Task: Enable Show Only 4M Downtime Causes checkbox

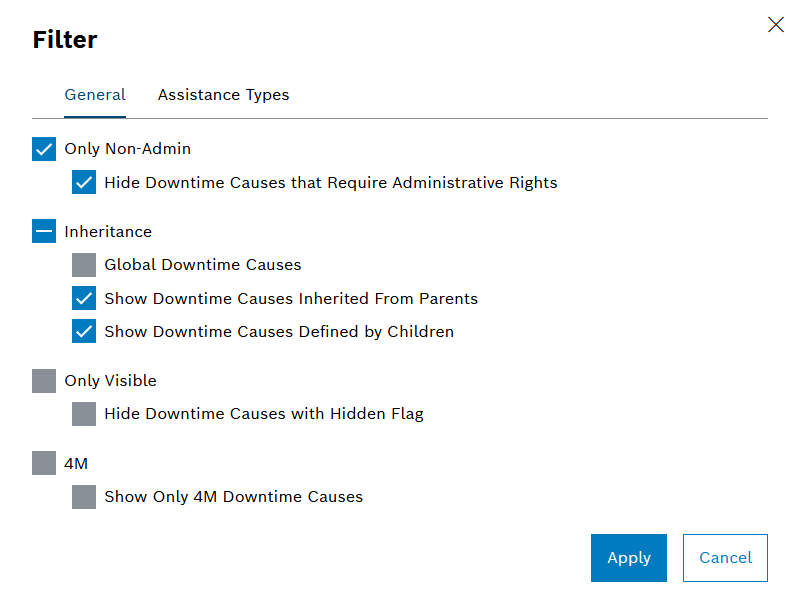Action: [84, 496]
